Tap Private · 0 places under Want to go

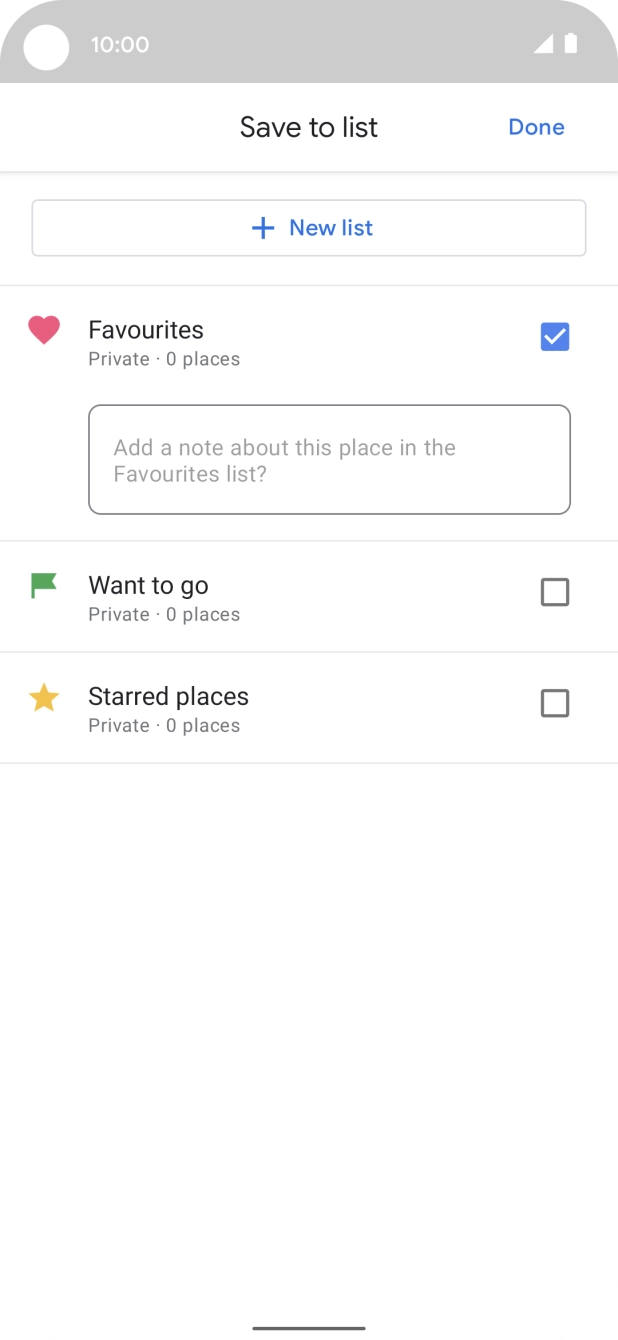164,614
